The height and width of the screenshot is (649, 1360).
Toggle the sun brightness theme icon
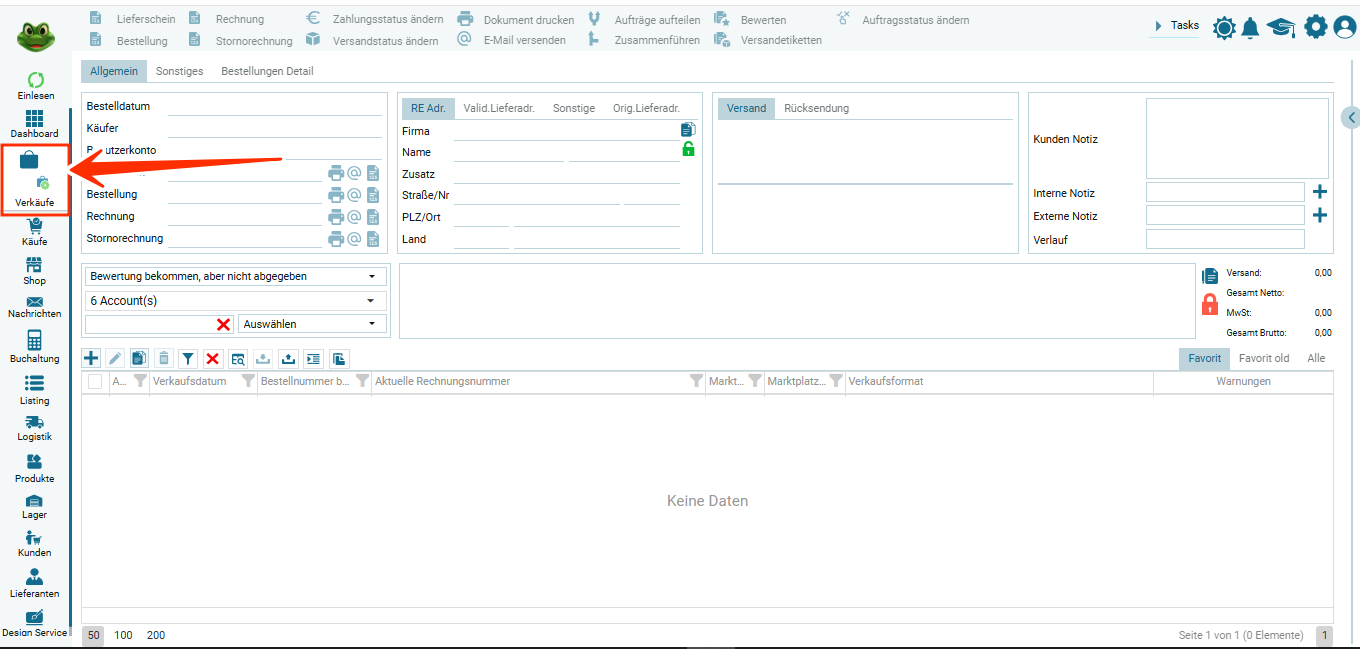(x=1224, y=27)
